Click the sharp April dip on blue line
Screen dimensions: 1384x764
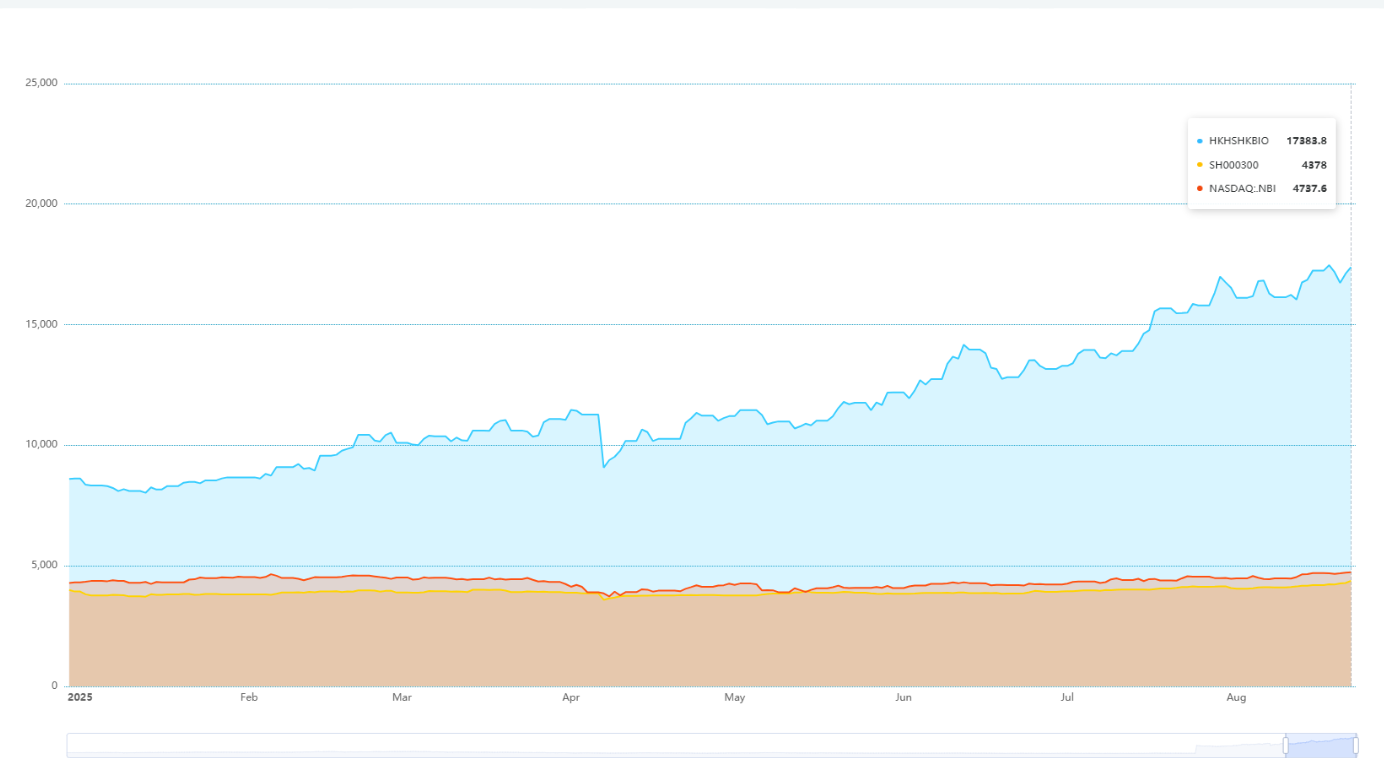pos(603,467)
